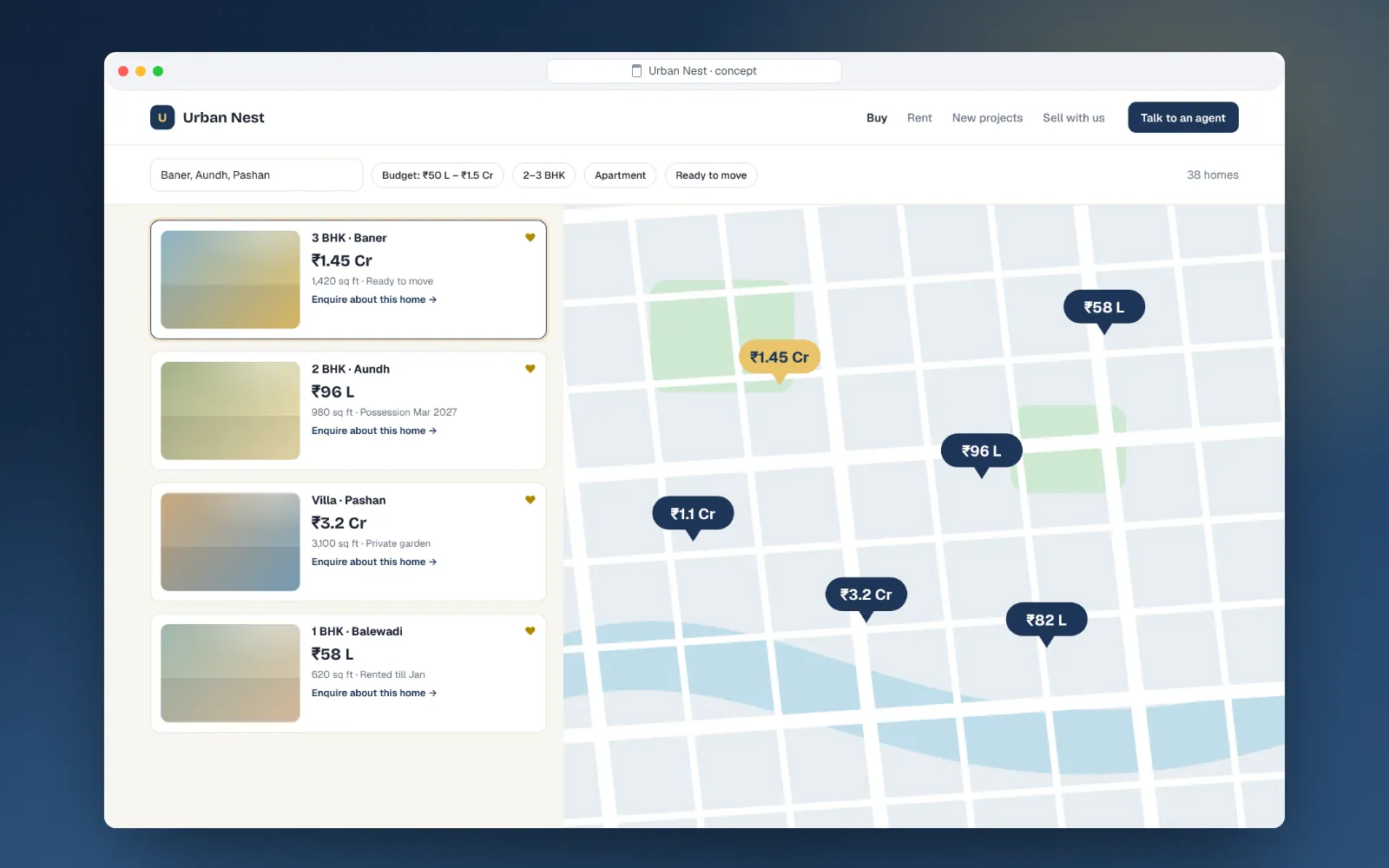Select the ₹3.2 Cr map pin
The width and height of the screenshot is (1389, 868).
(x=866, y=595)
